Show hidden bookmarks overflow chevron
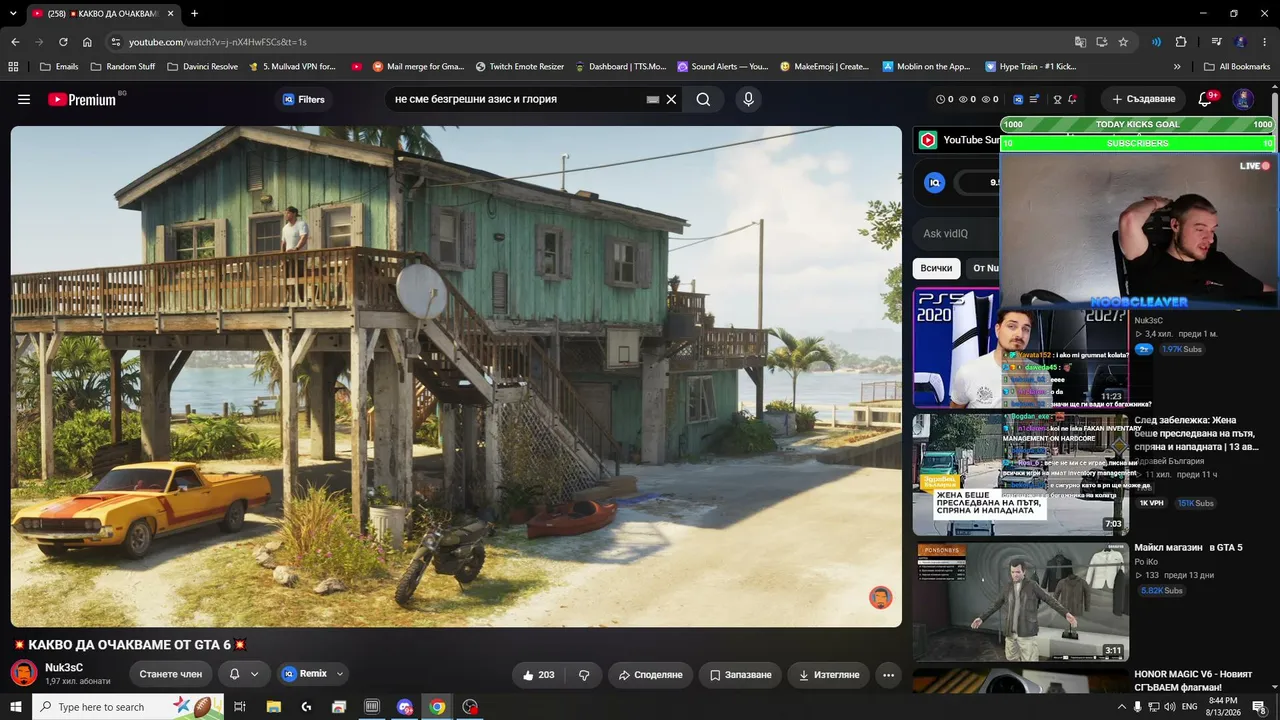Screen dimensions: 1280x720 click(x=1177, y=67)
